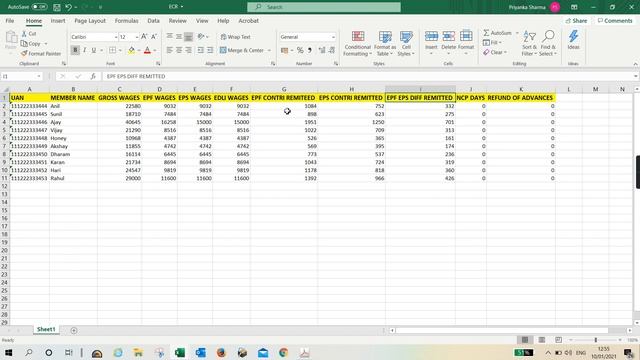Decrease font size with smaller A icon
Screen dimensions: 640x360
pyautogui.click(x=154, y=37)
